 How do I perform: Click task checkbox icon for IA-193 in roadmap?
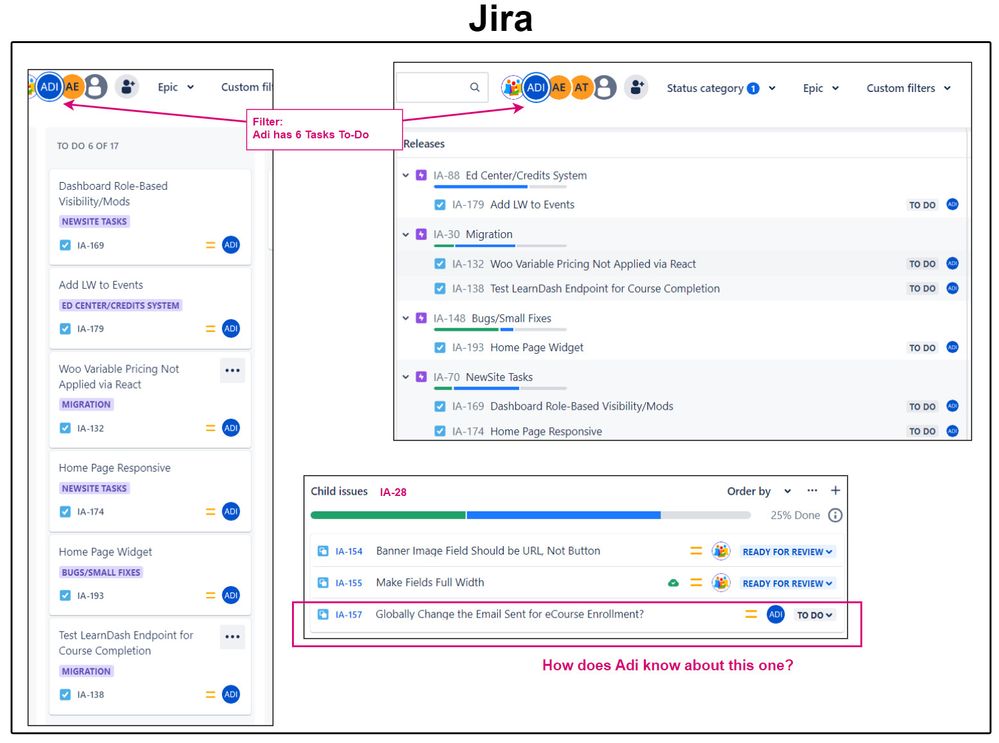pyautogui.click(x=440, y=347)
